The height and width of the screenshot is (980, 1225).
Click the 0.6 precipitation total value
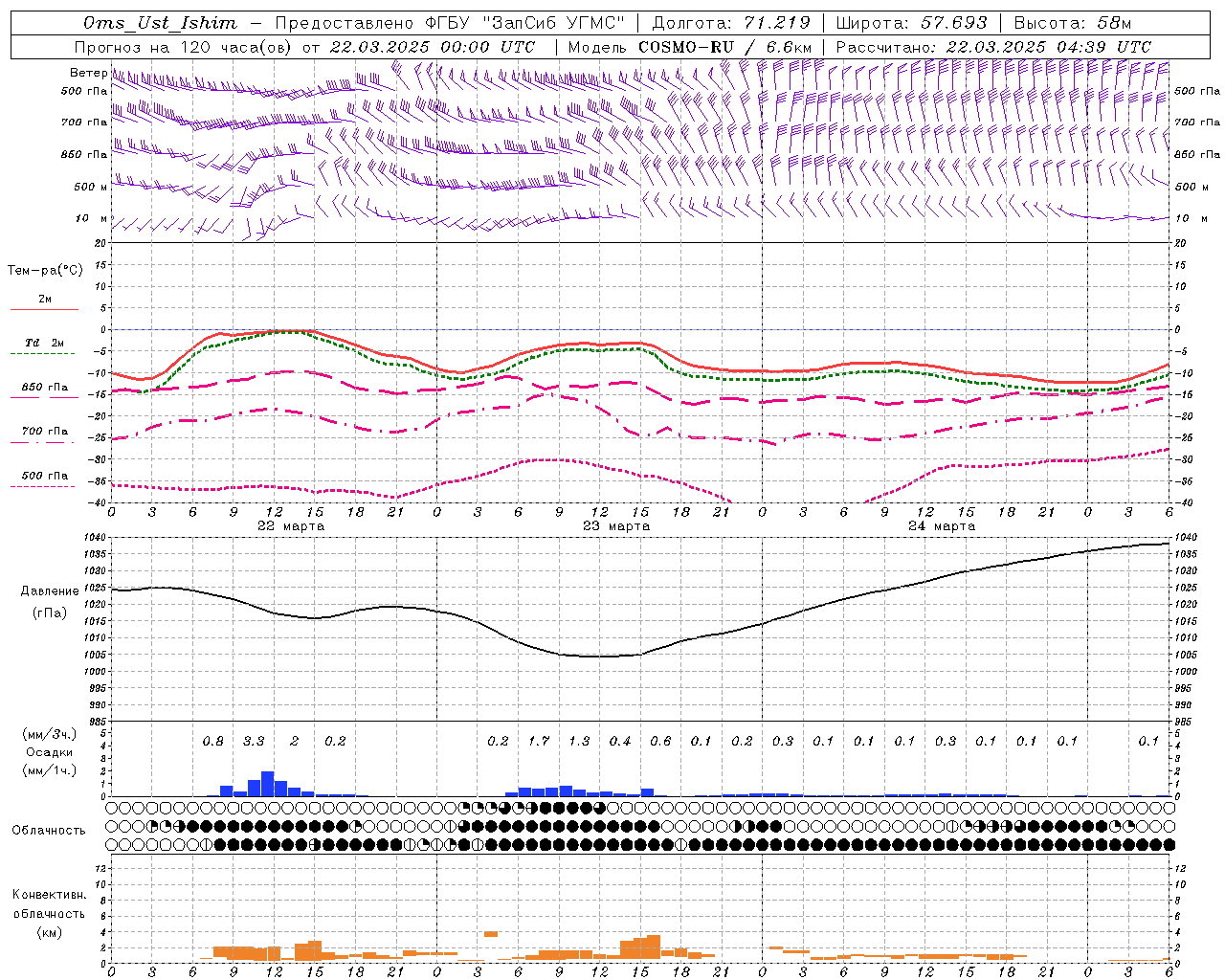coord(660,741)
